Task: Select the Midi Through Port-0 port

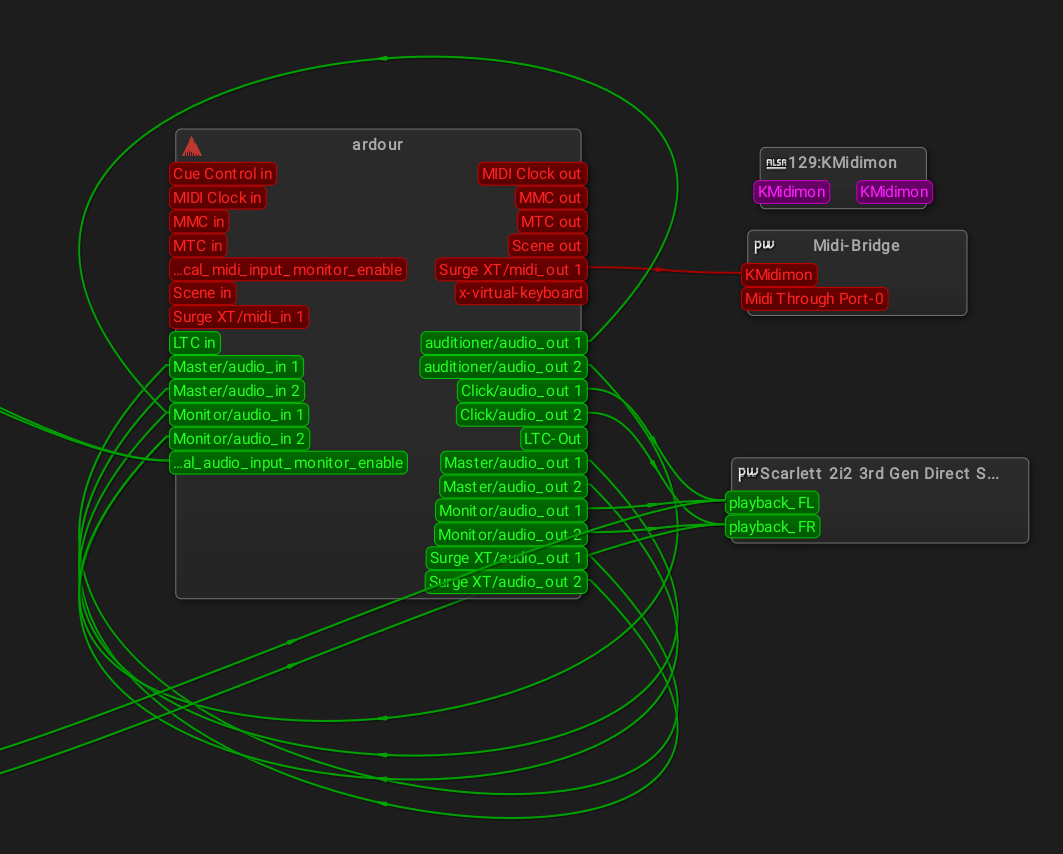Action: pyautogui.click(x=815, y=299)
